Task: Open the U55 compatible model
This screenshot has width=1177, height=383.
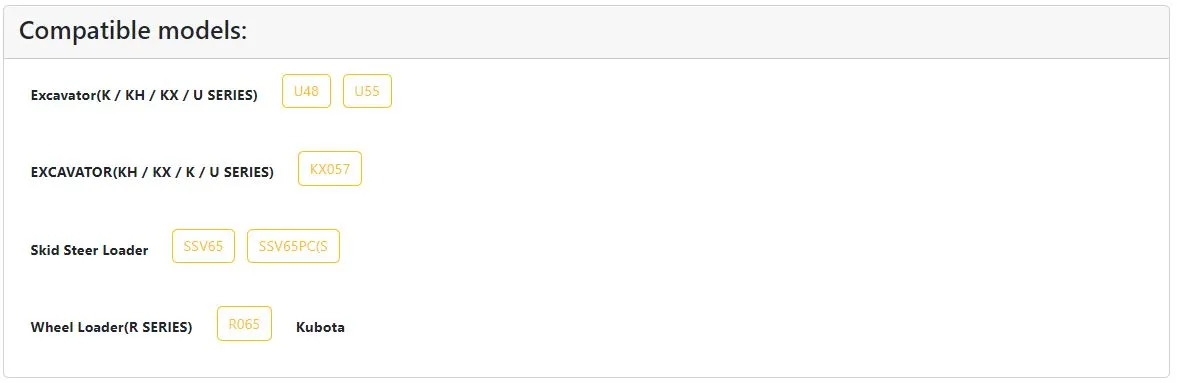Action: tap(367, 91)
